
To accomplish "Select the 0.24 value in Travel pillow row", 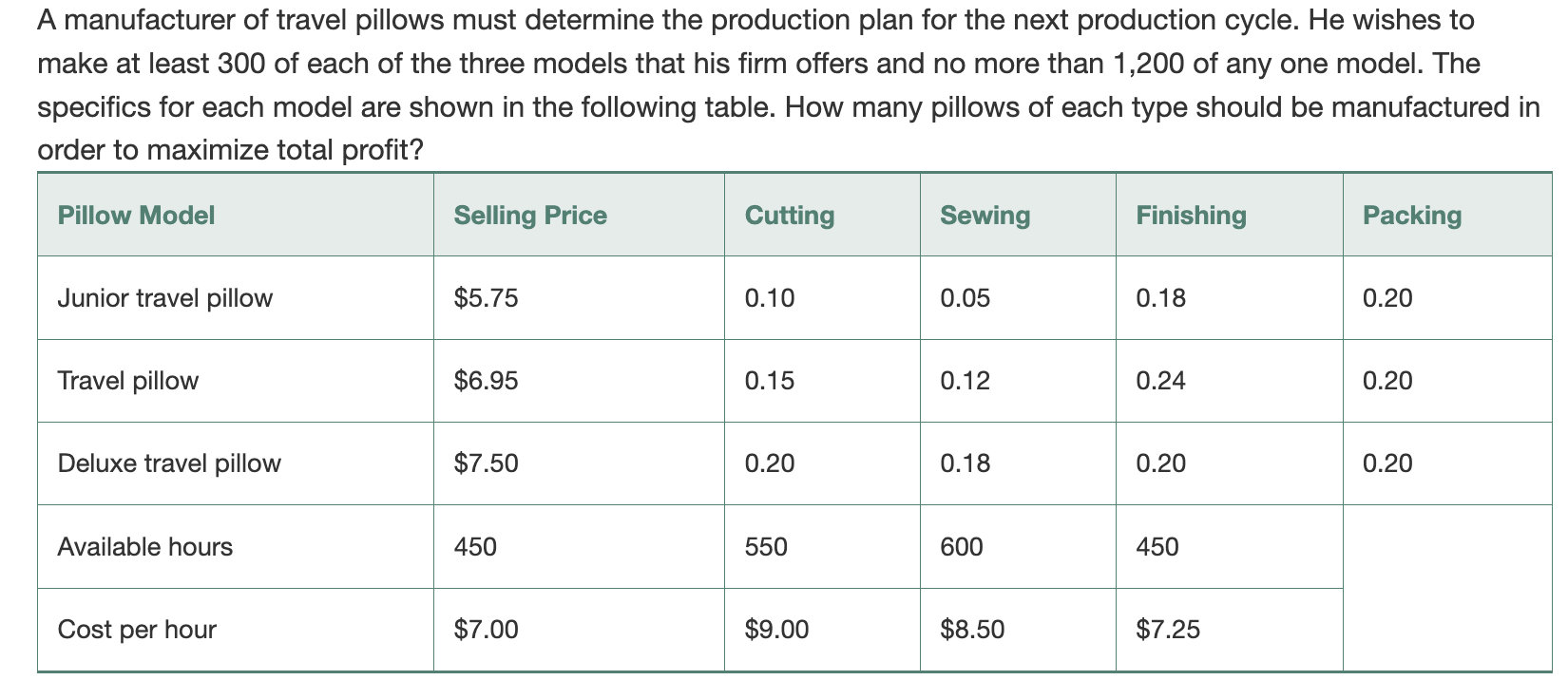I will click(1160, 381).
